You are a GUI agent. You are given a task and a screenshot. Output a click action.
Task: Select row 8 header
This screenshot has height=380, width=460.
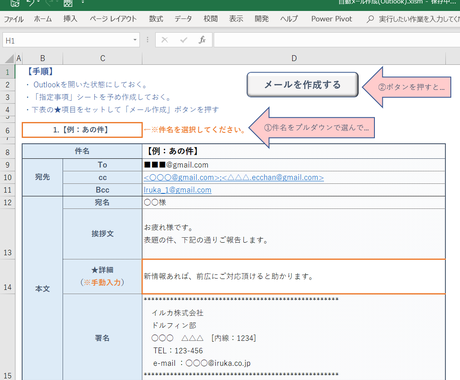click(x=7, y=152)
